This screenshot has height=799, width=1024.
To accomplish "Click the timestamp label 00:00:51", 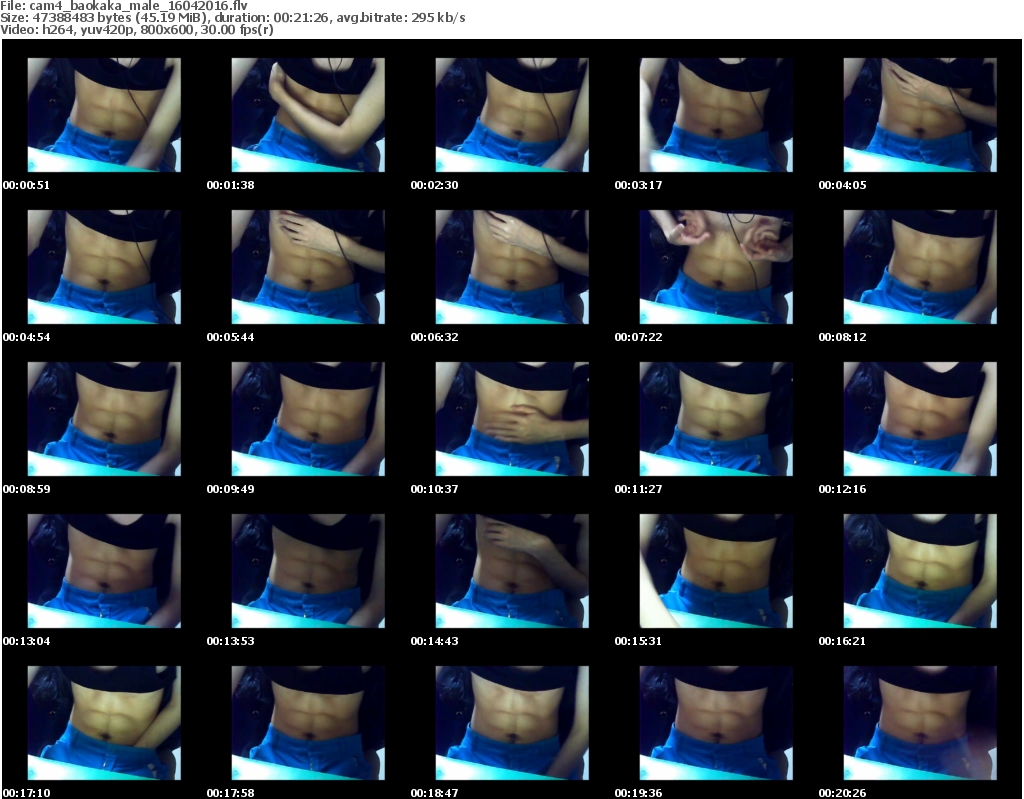I will [x=26, y=185].
